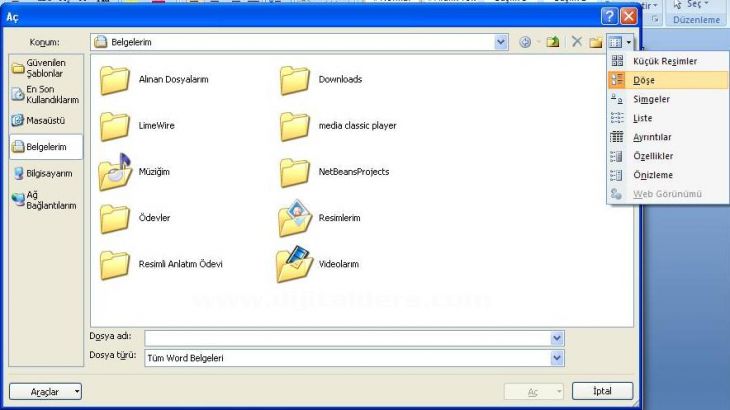Choose Döşe view option

(668, 80)
